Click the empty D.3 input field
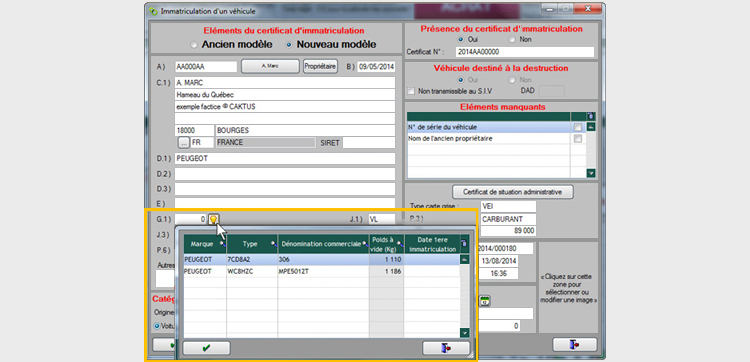The height and width of the screenshot is (362, 750). point(285,188)
